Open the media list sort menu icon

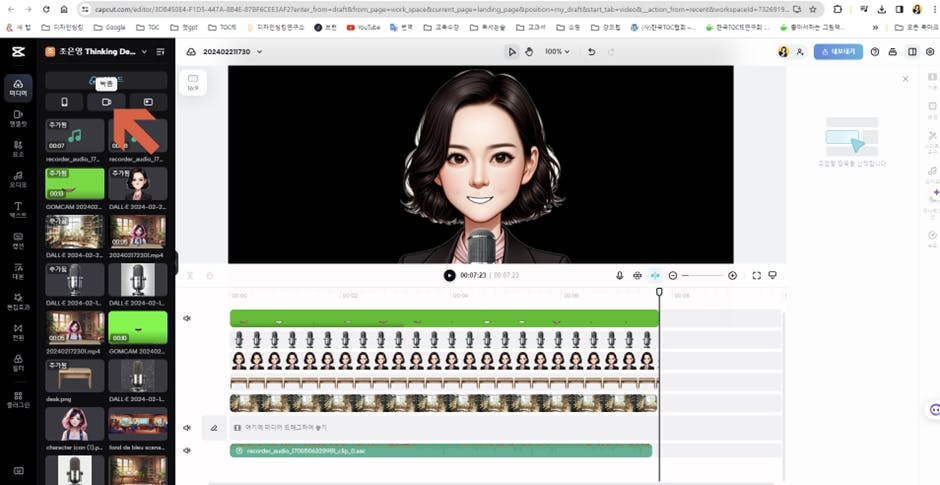pyautogui.click(x=161, y=52)
